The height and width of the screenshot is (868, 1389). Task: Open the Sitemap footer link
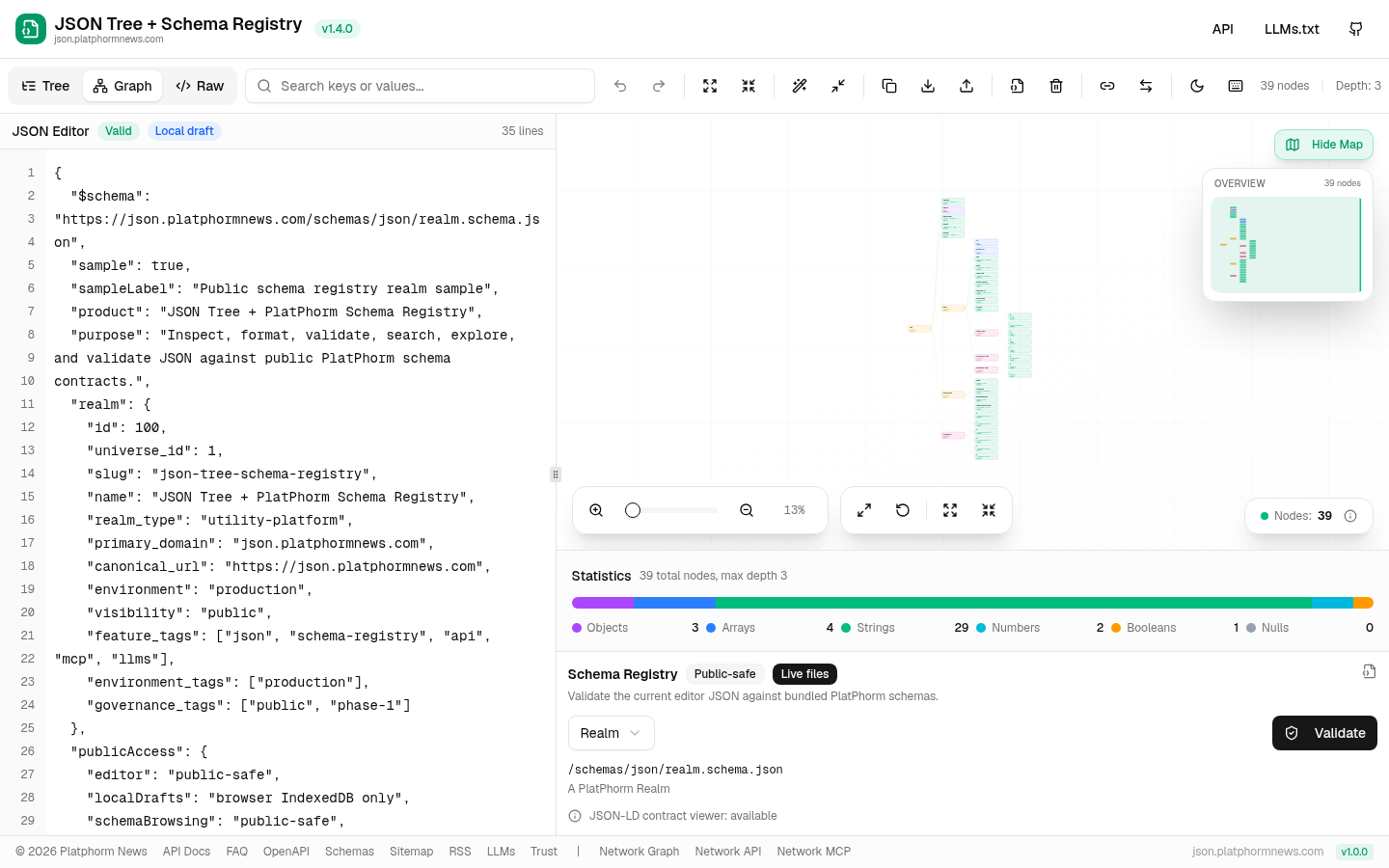411,852
